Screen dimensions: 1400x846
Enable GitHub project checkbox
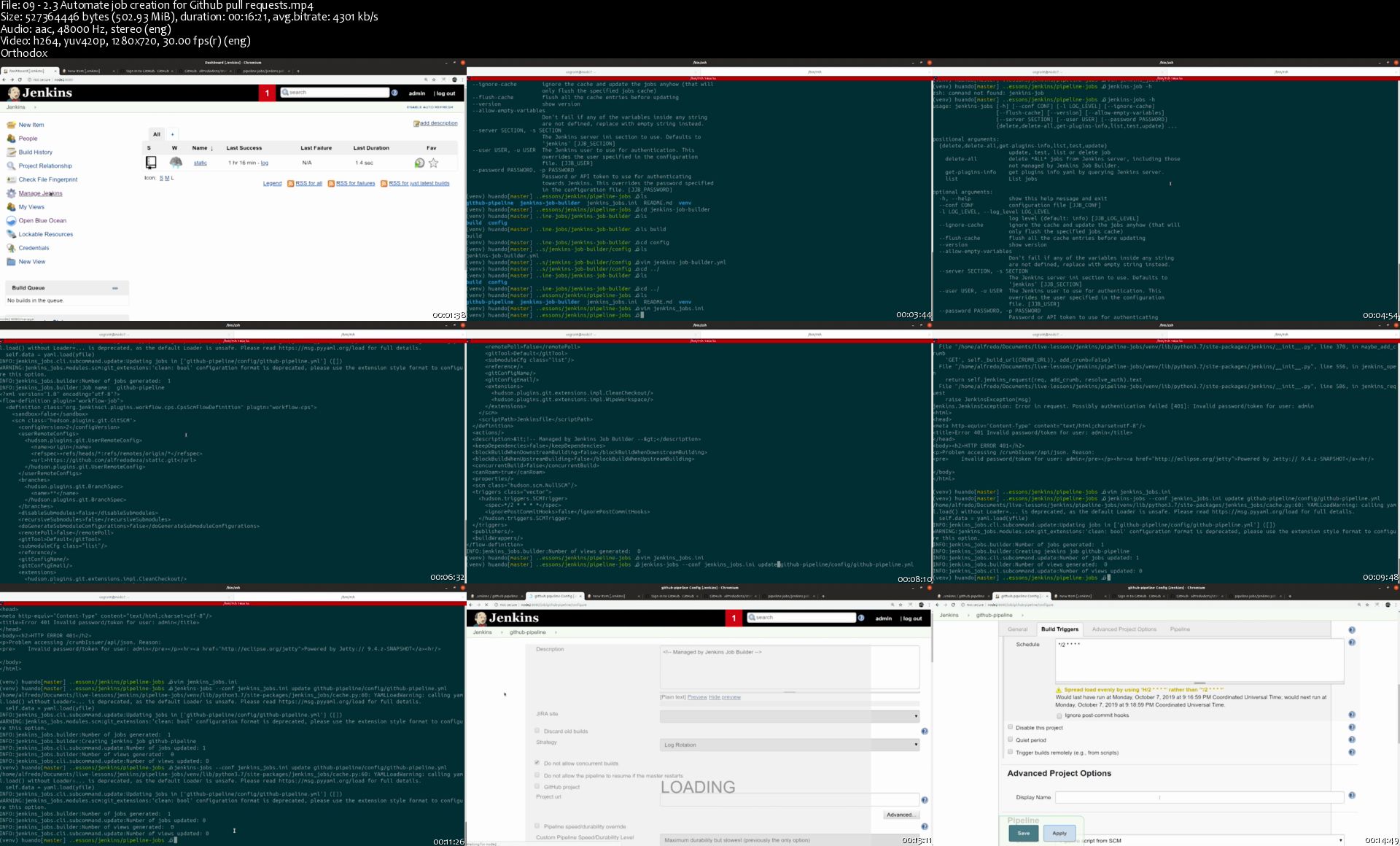point(537,786)
